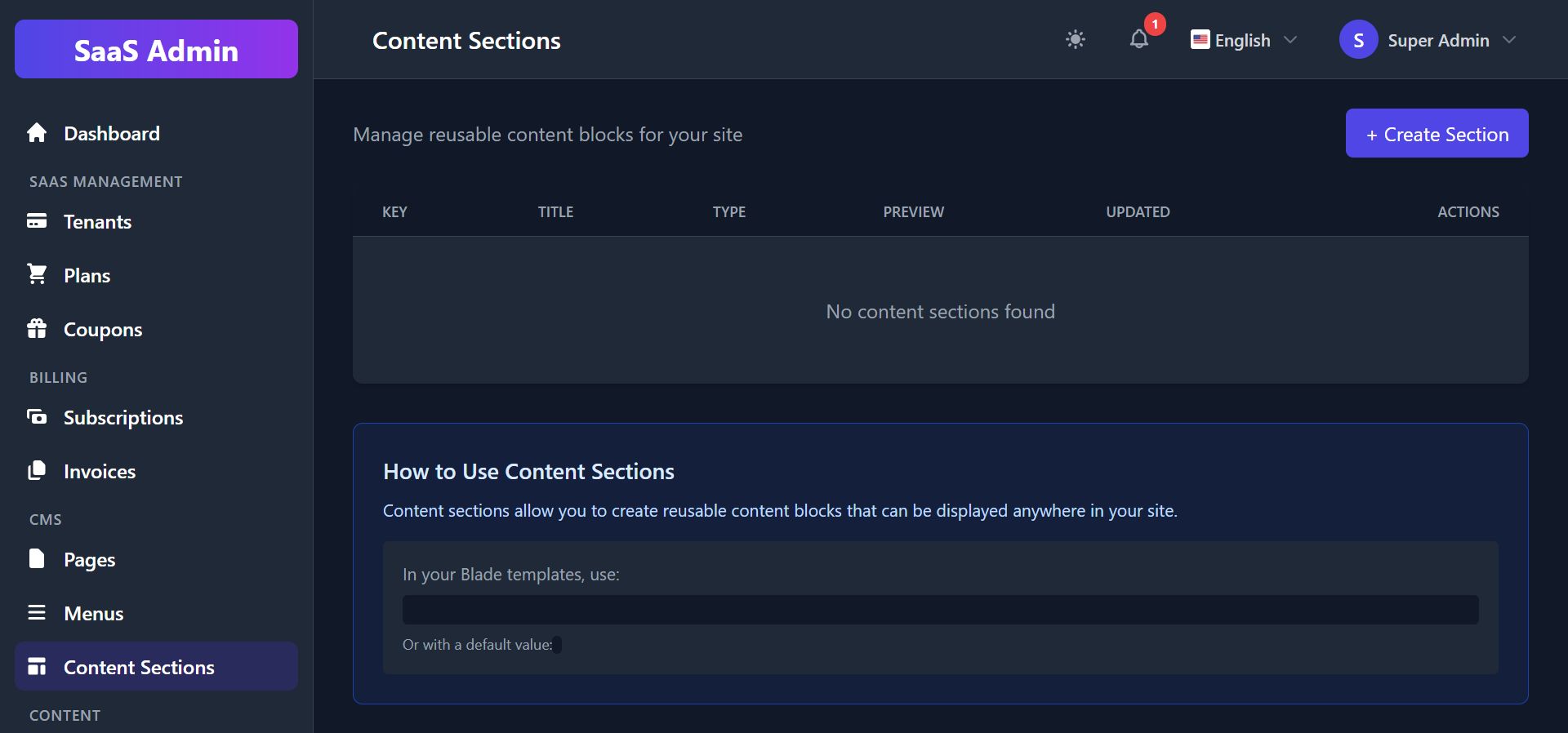Click the Subscriptions icon in sidebar
The image size is (1568, 733).
37,417
